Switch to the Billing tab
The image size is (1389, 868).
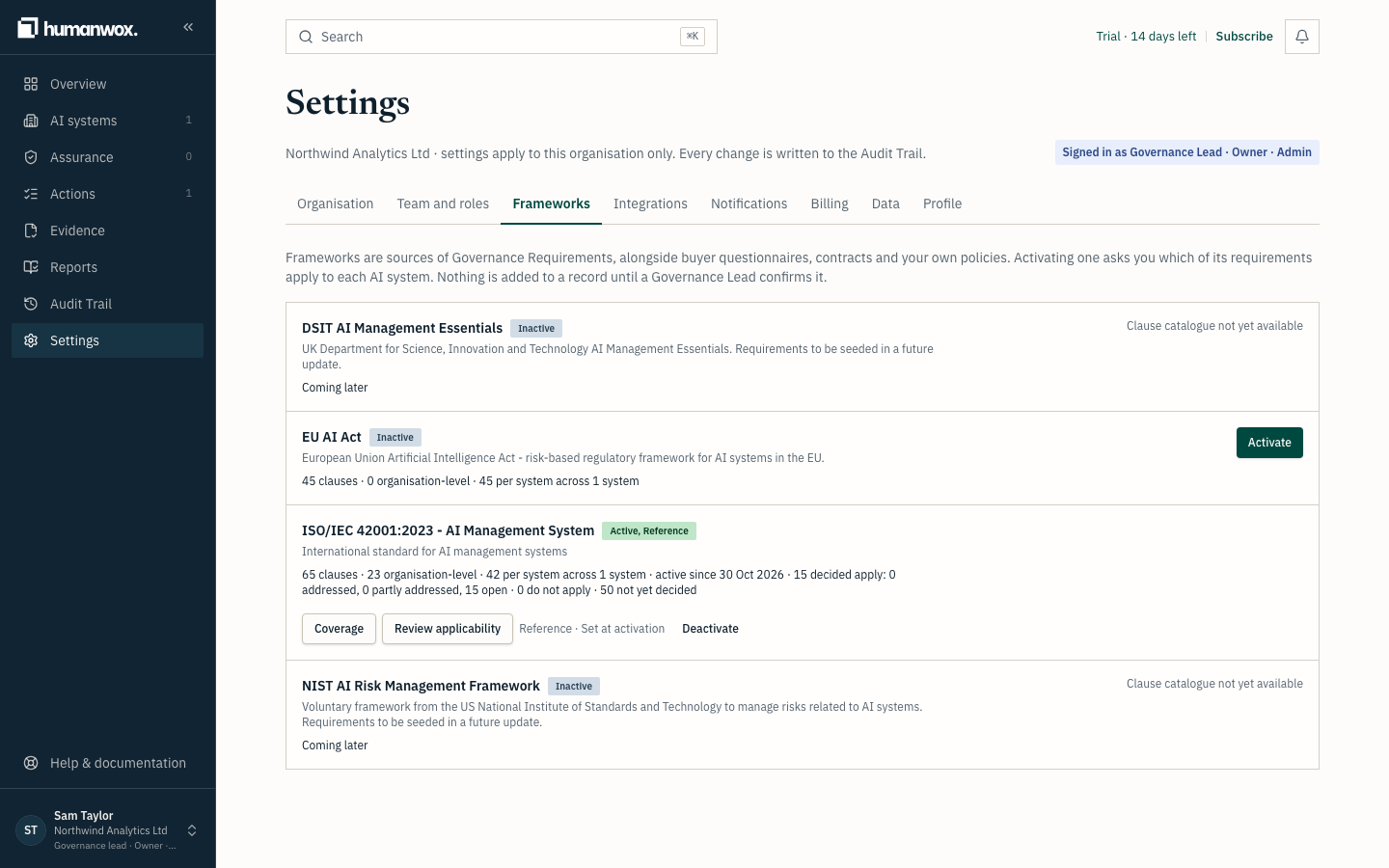(830, 203)
